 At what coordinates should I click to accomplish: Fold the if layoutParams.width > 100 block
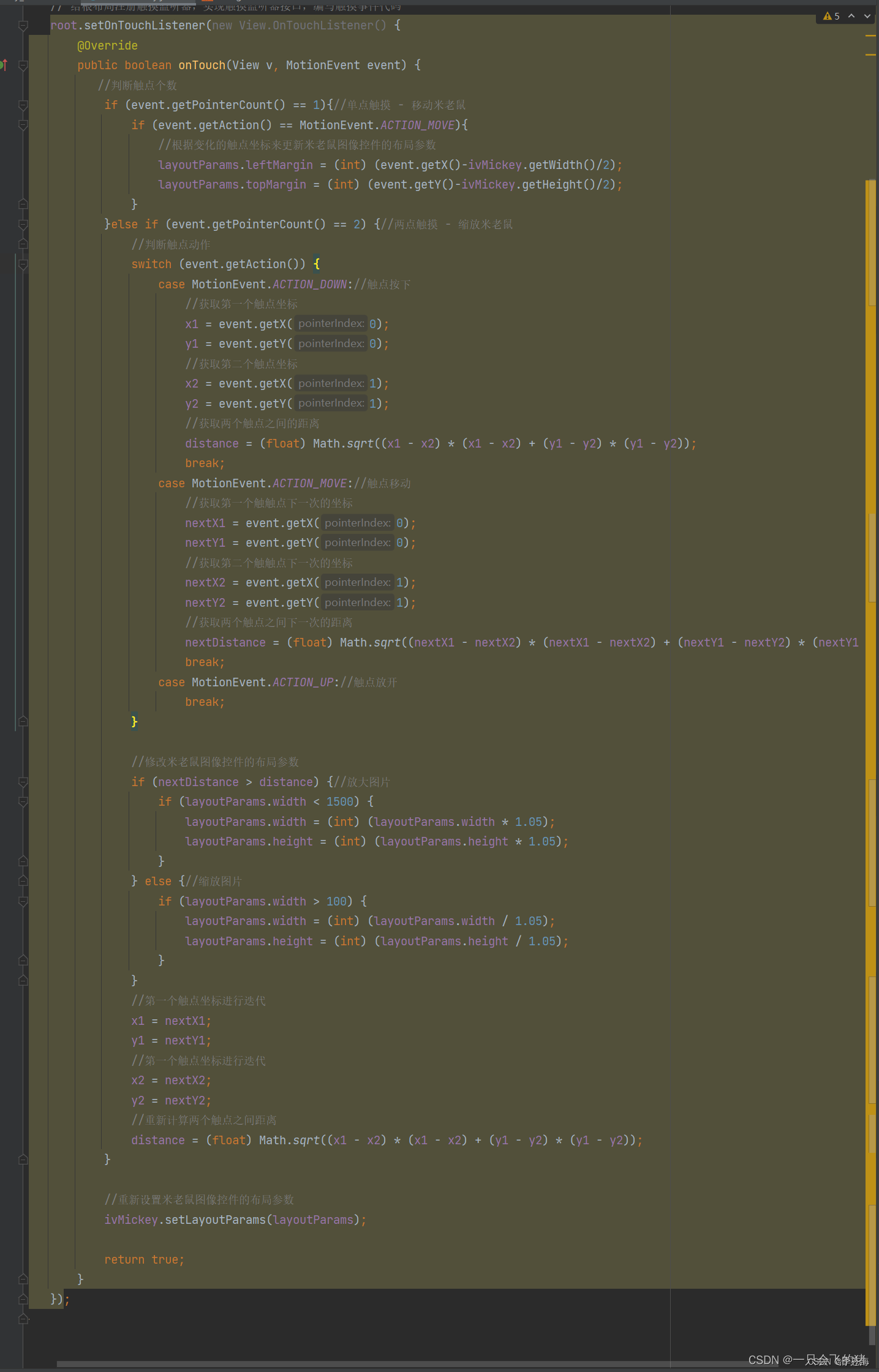[23, 901]
